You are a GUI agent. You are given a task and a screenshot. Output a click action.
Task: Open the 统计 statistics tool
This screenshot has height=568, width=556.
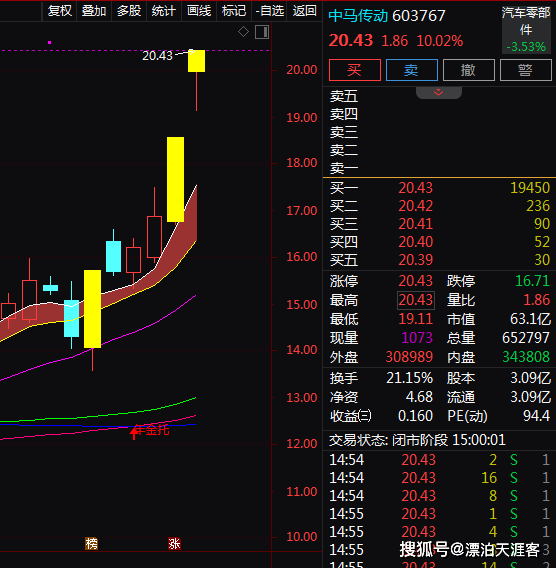coord(164,11)
